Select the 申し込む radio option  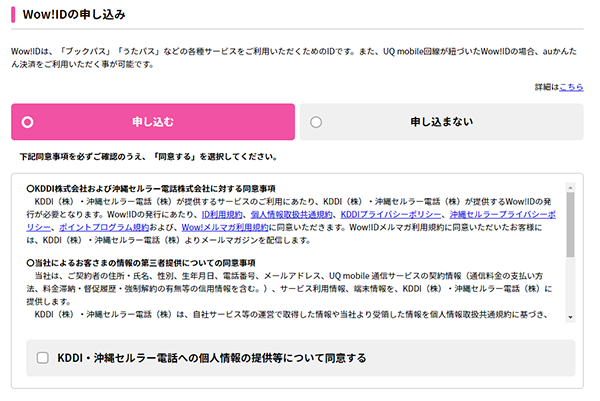(x=153, y=122)
